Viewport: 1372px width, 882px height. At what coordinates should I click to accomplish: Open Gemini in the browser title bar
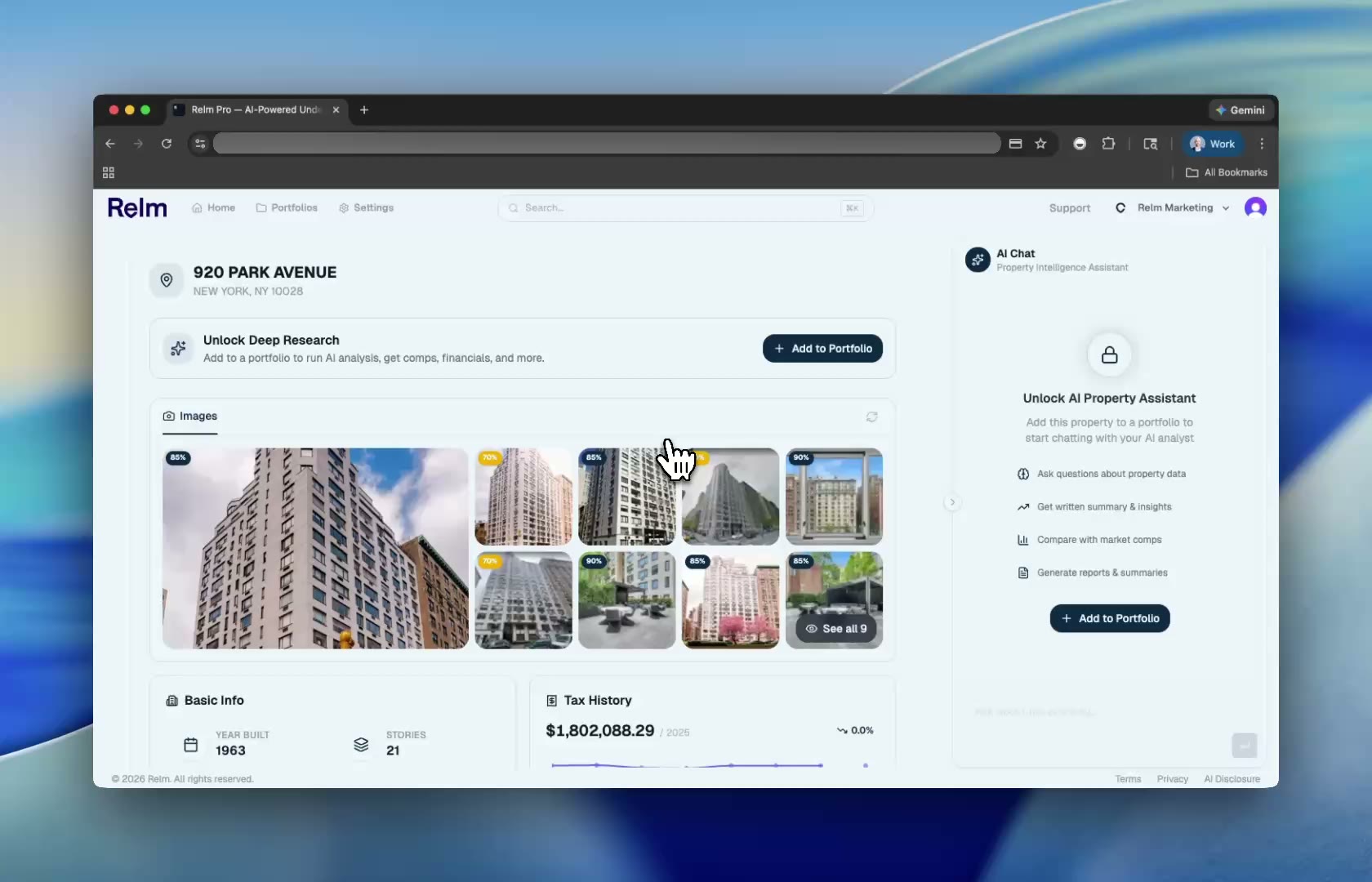tap(1240, 110)
